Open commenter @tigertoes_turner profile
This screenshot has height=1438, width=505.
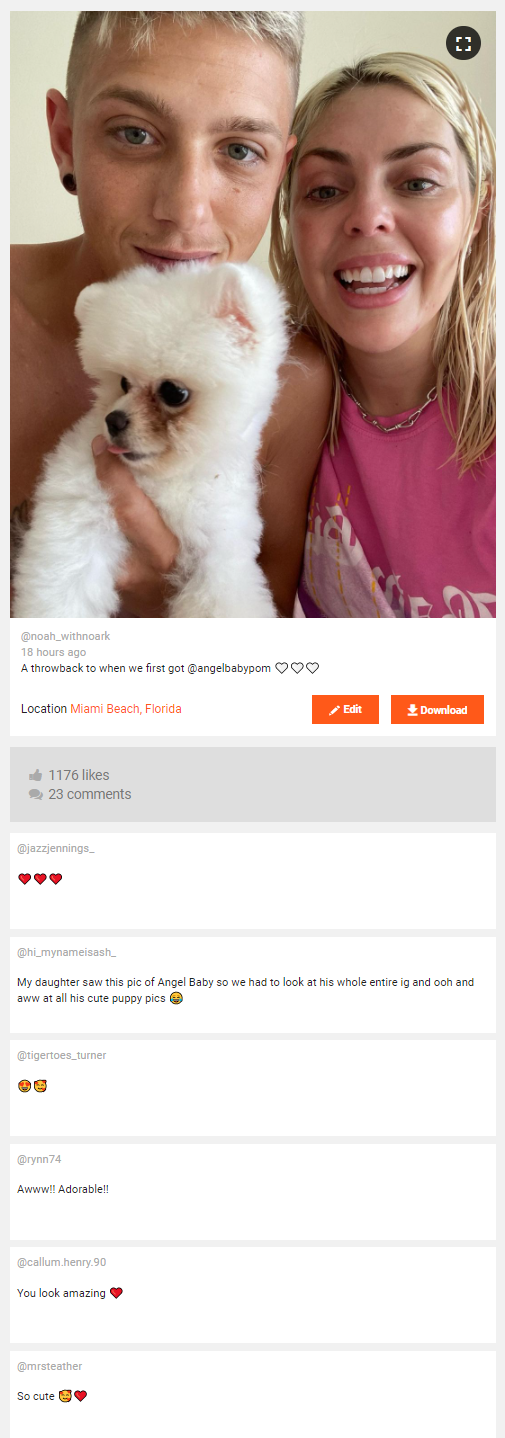tap(62, 1055)
